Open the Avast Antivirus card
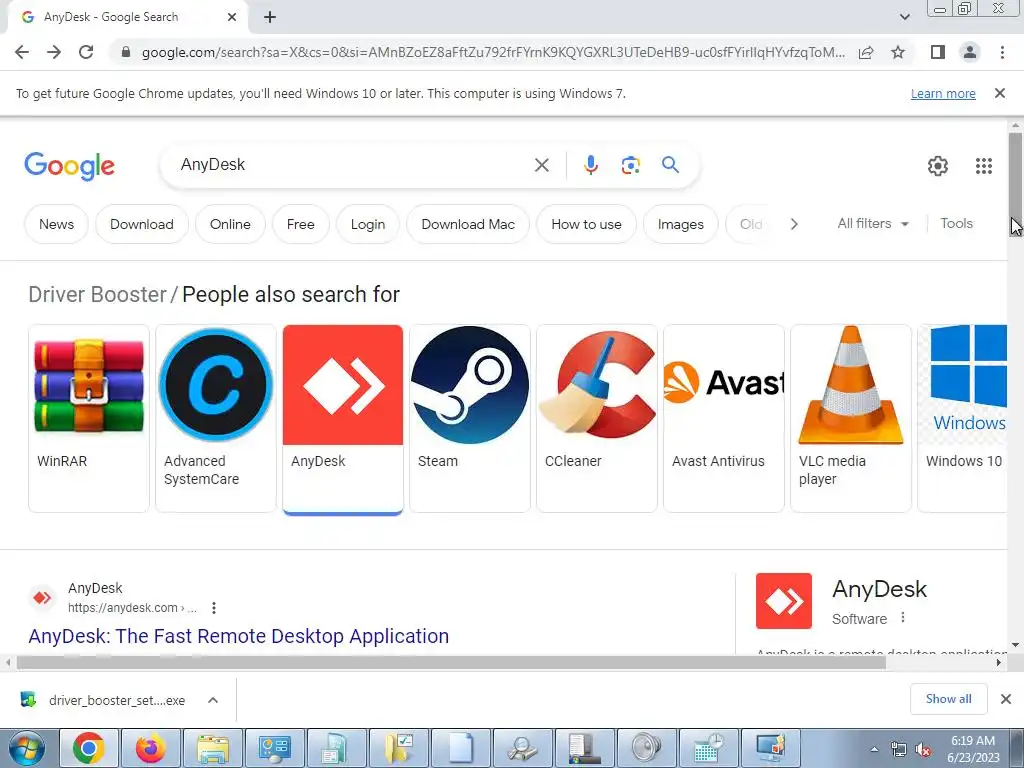 tap(724, 418)
